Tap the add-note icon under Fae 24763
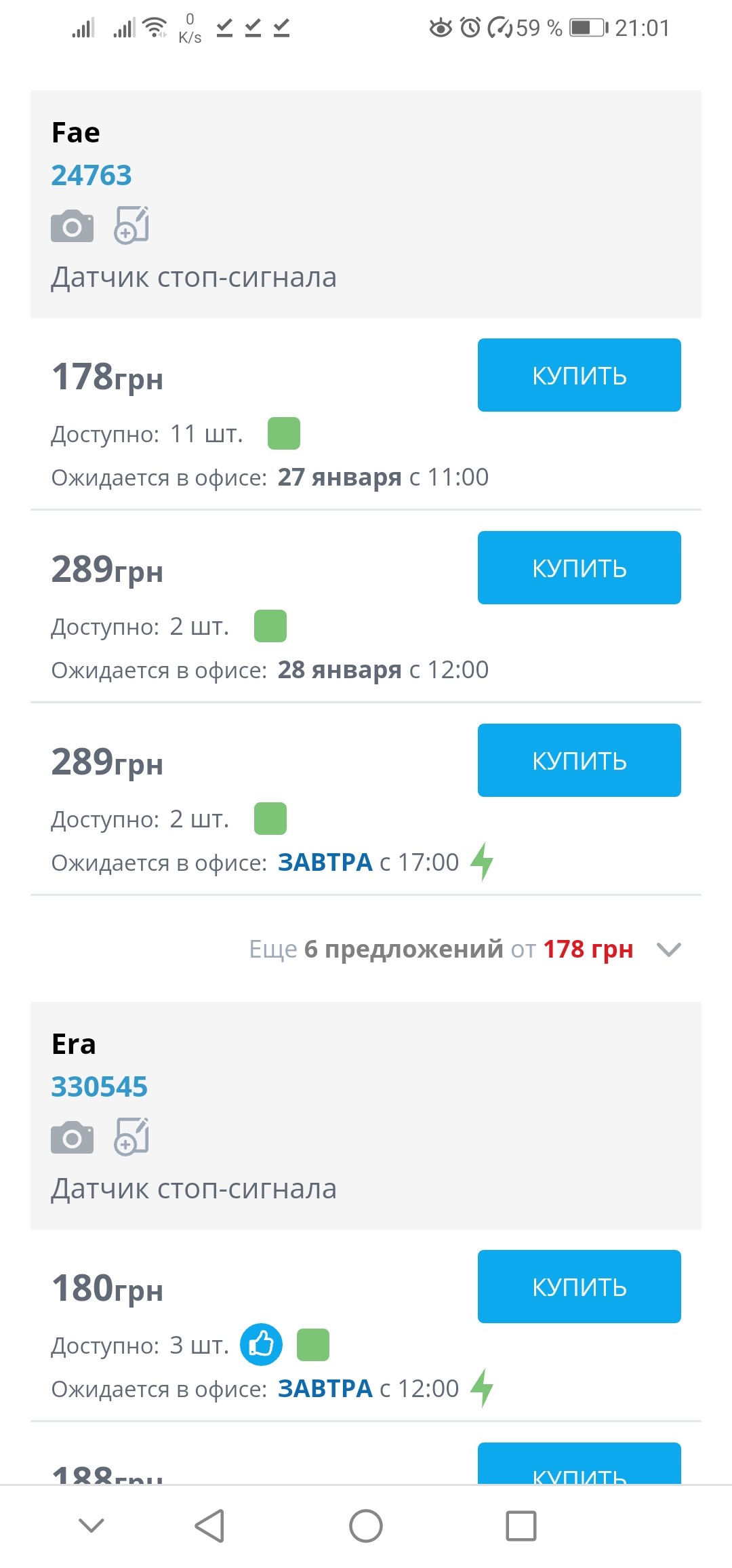Image resolution: width=732 pixels, height=1568 pixels. 131,224
